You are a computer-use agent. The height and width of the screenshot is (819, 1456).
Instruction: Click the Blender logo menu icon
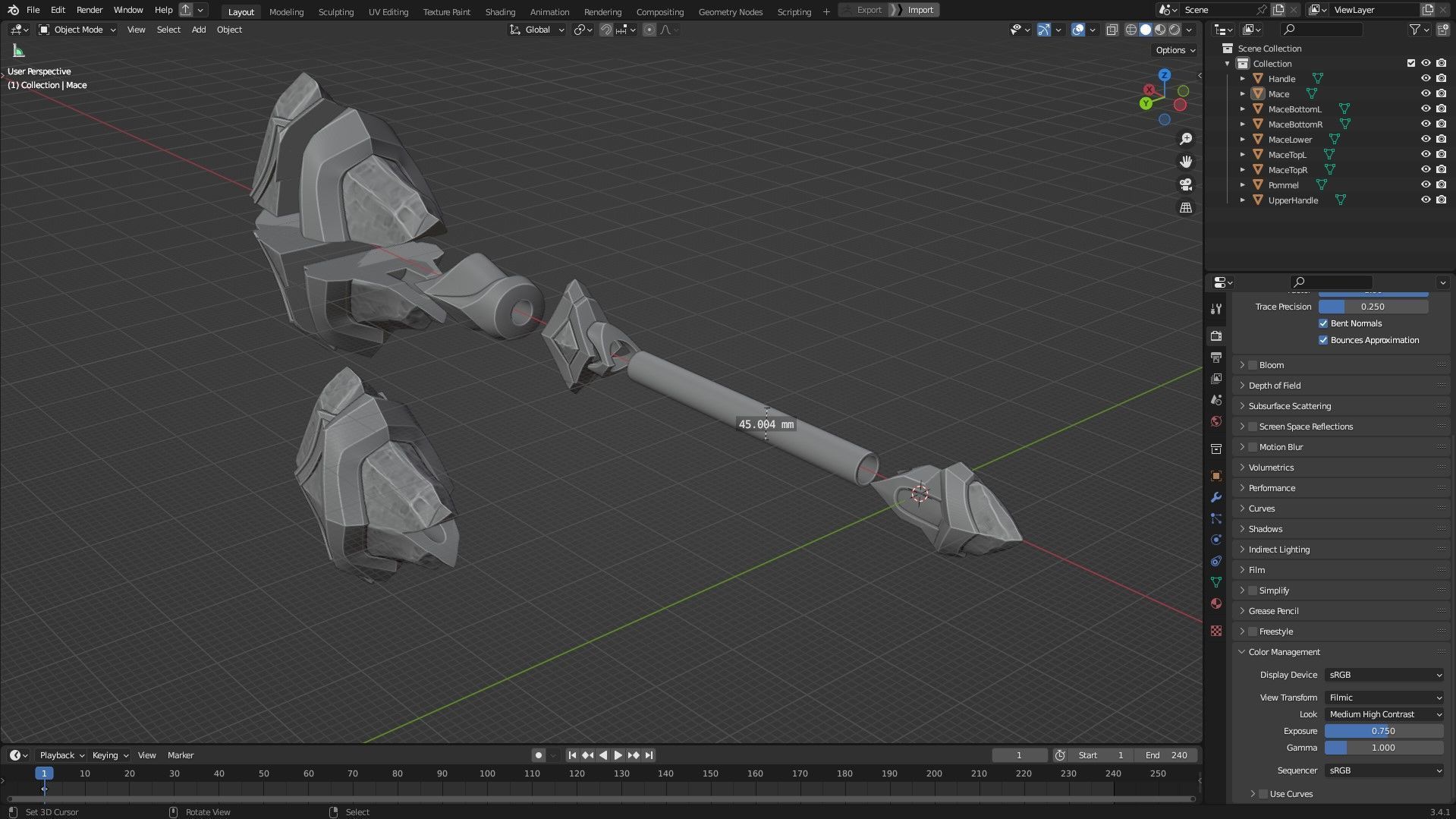click(13, 10)
